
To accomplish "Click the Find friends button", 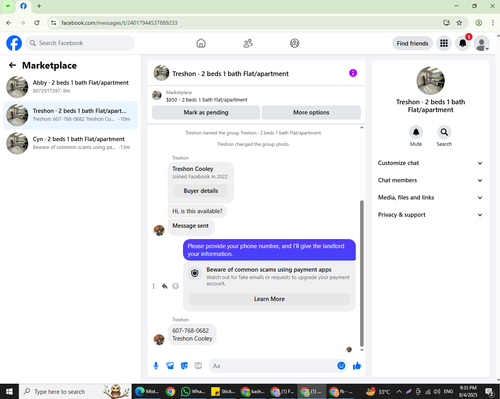I will coord(412,43).
